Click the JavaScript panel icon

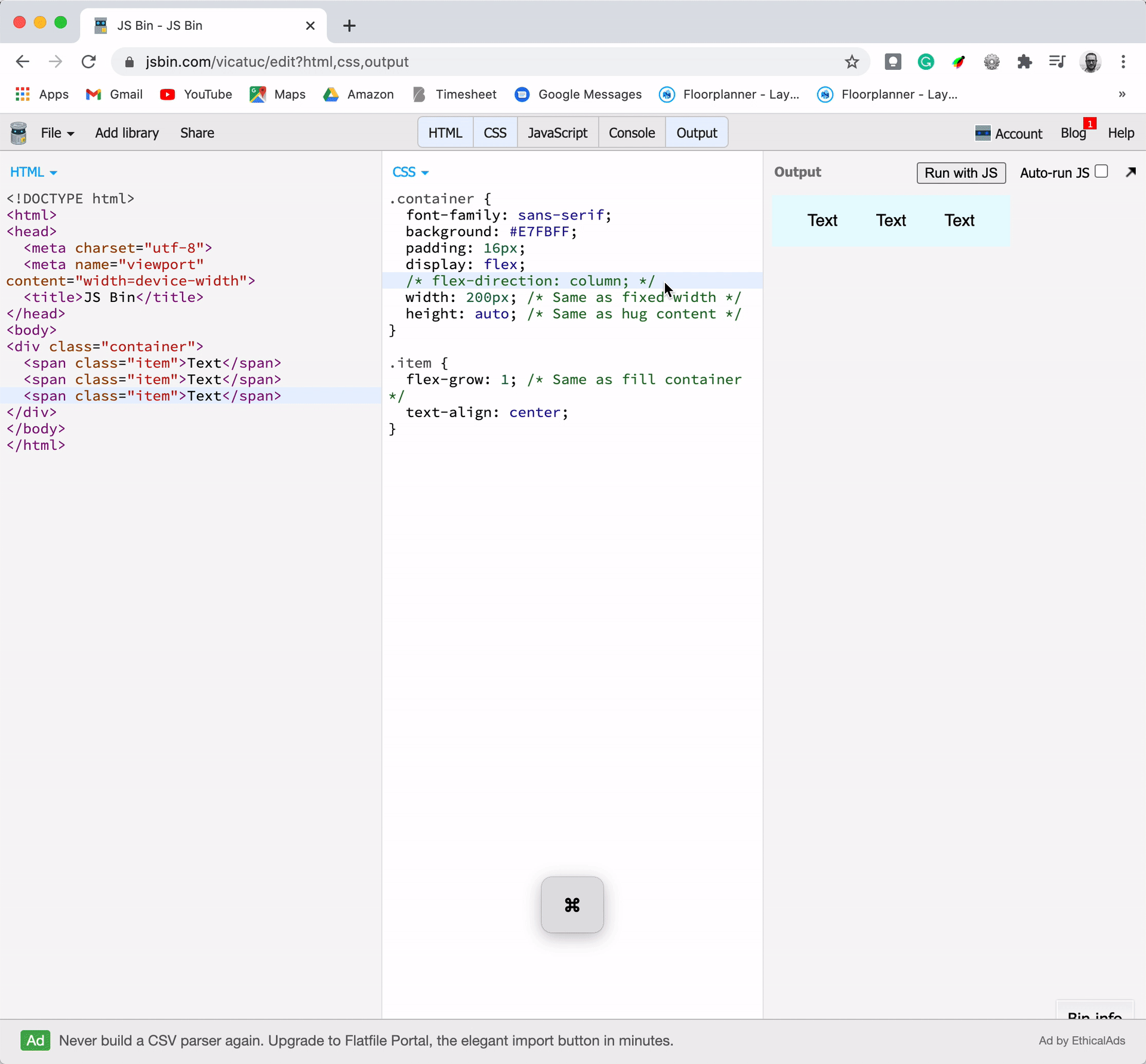[558, 133]
